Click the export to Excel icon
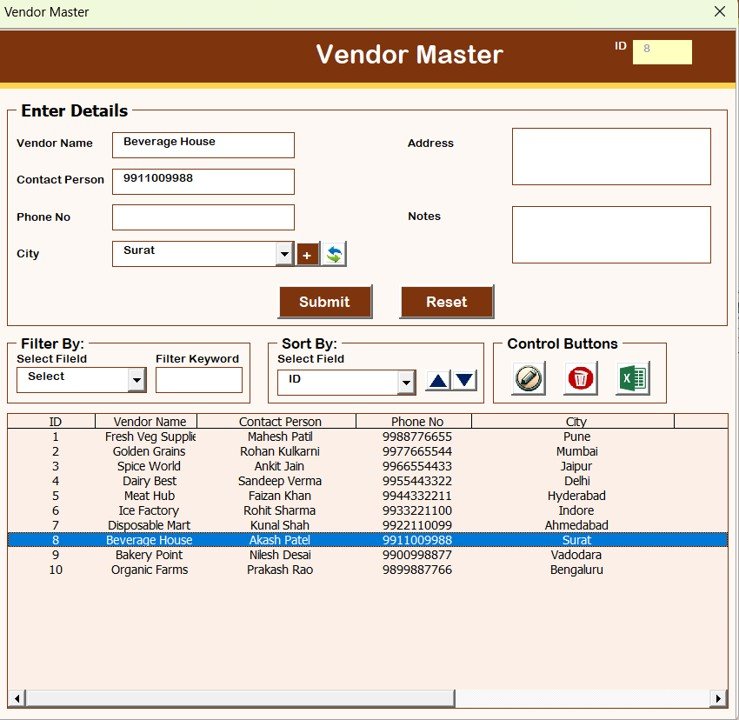The height and width of the screenshot is (720, 739). click(x=632, y=379)
